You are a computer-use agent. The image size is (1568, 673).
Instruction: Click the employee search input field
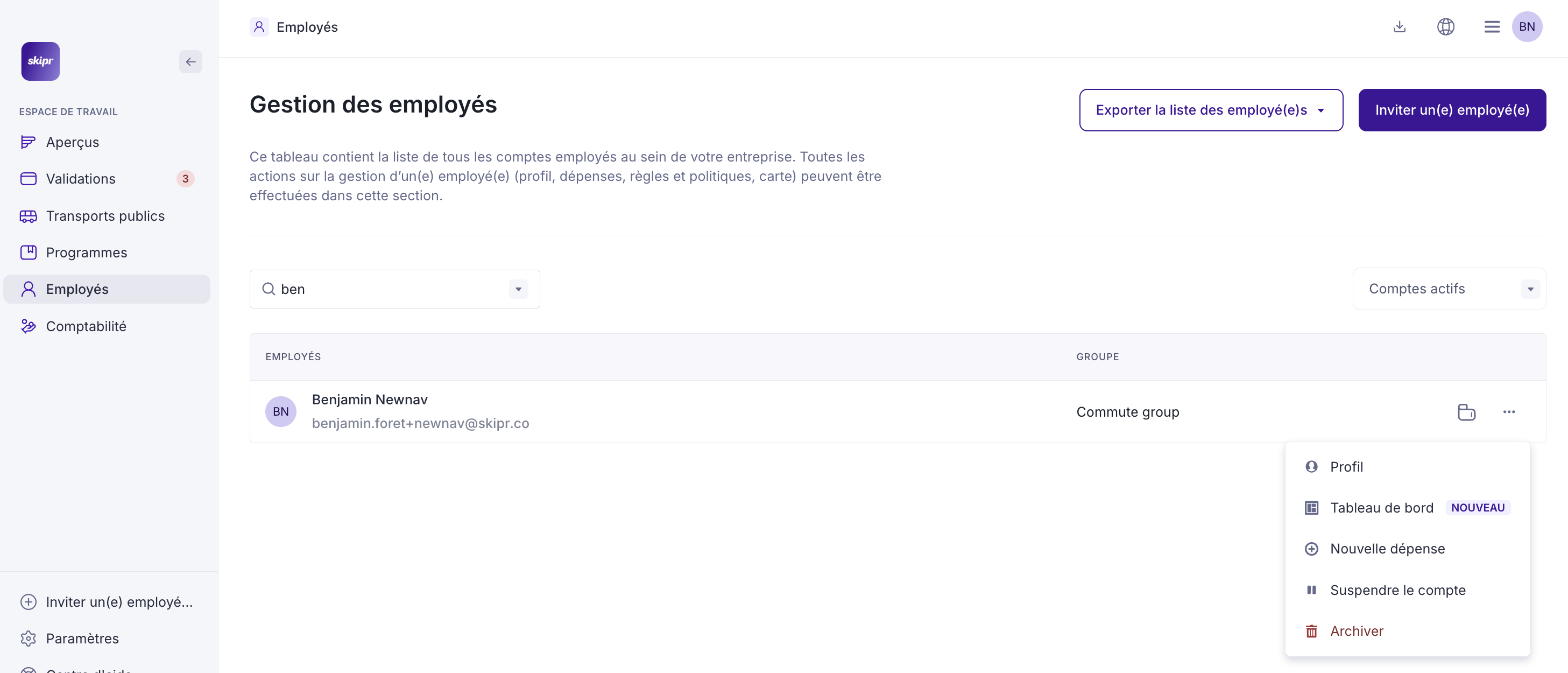tap(390, 289)
